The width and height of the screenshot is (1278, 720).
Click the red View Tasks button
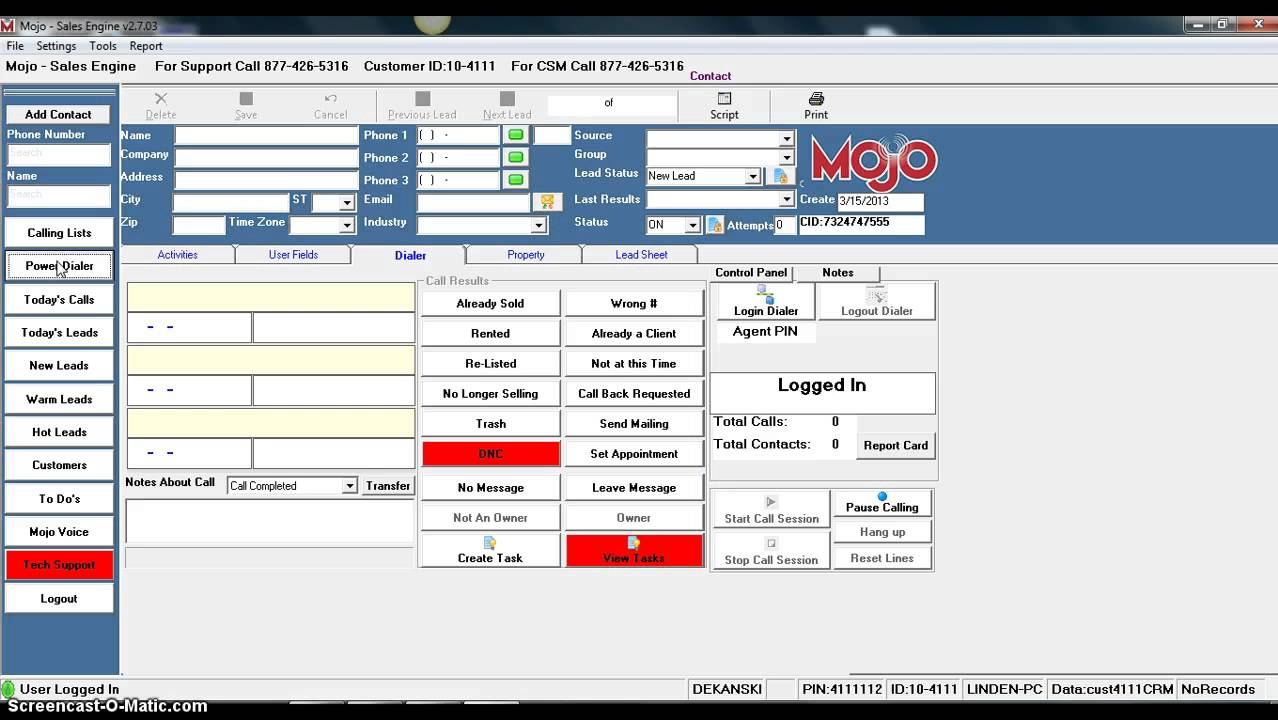(x=634, y=550)
